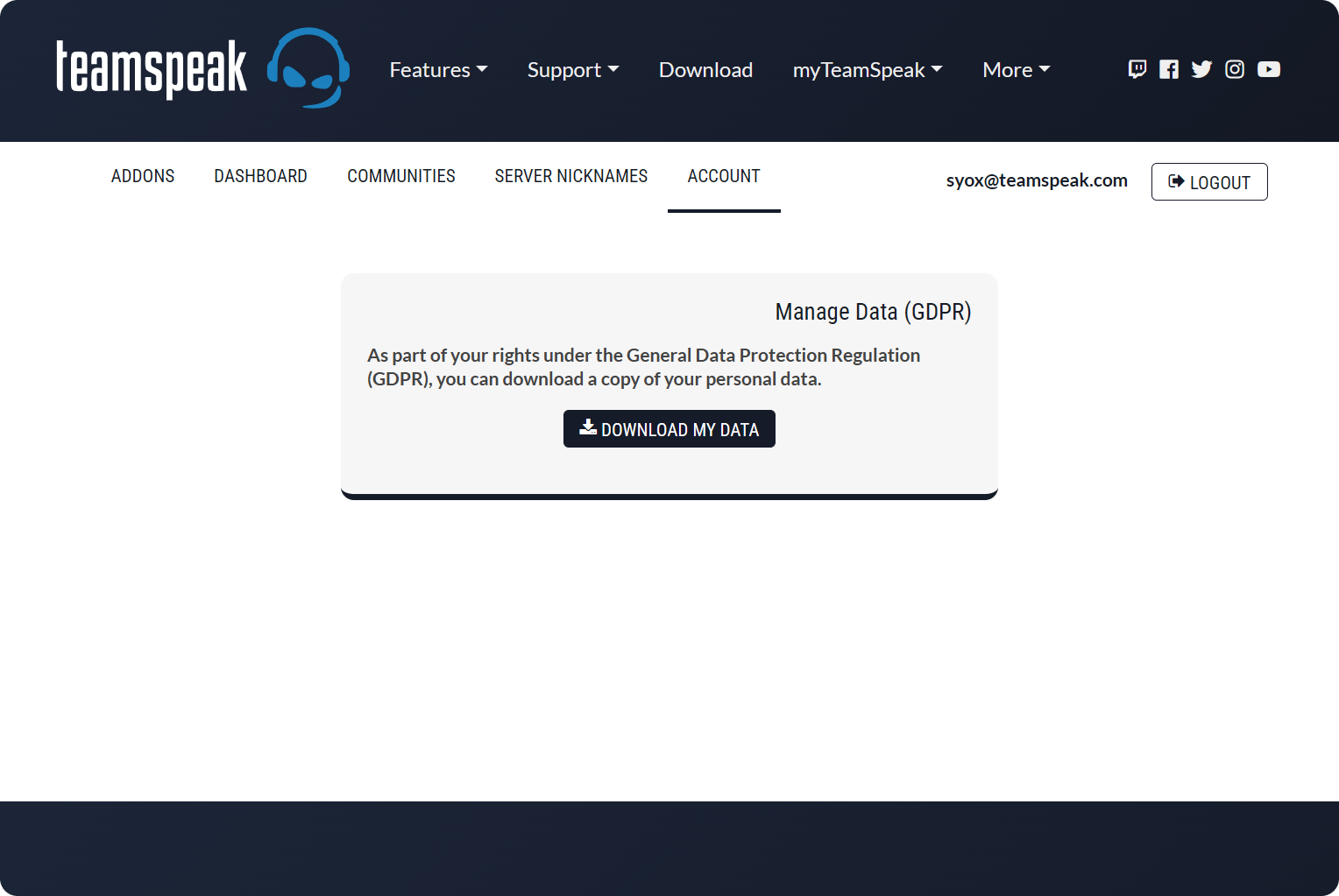Select the Account tab
Image resolution: width=1339 pixels, height=896 pixels.
[x=724, y=176]
